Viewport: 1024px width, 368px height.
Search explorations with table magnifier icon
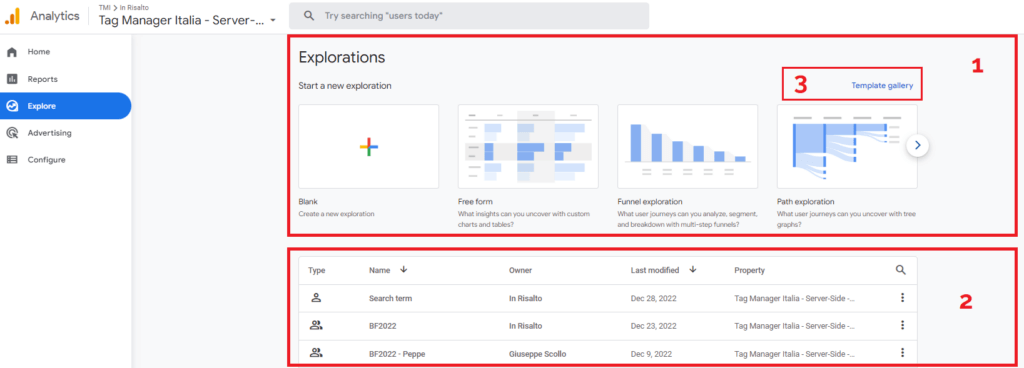point(901,269)
